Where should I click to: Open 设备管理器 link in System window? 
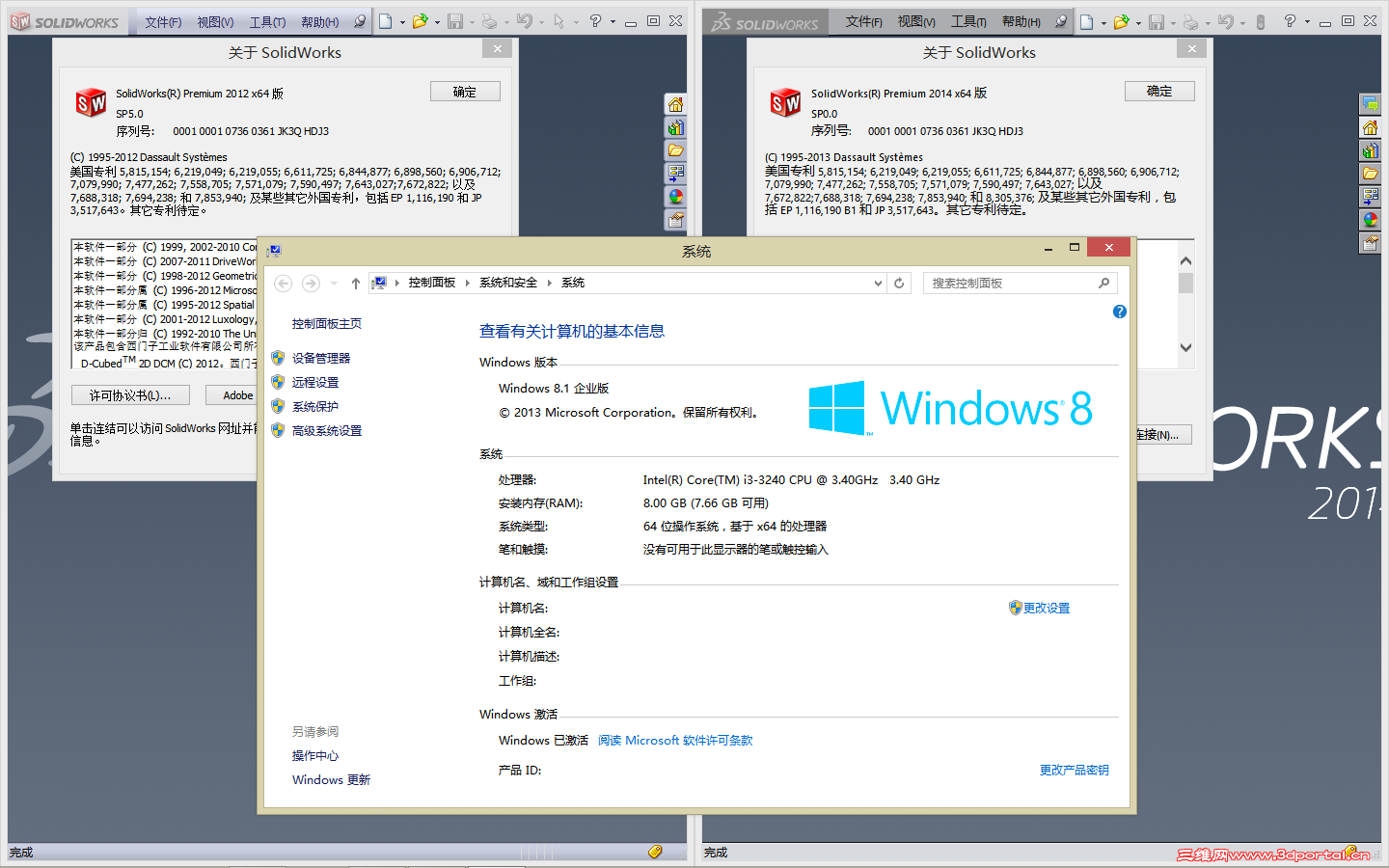tap(321, 358)
